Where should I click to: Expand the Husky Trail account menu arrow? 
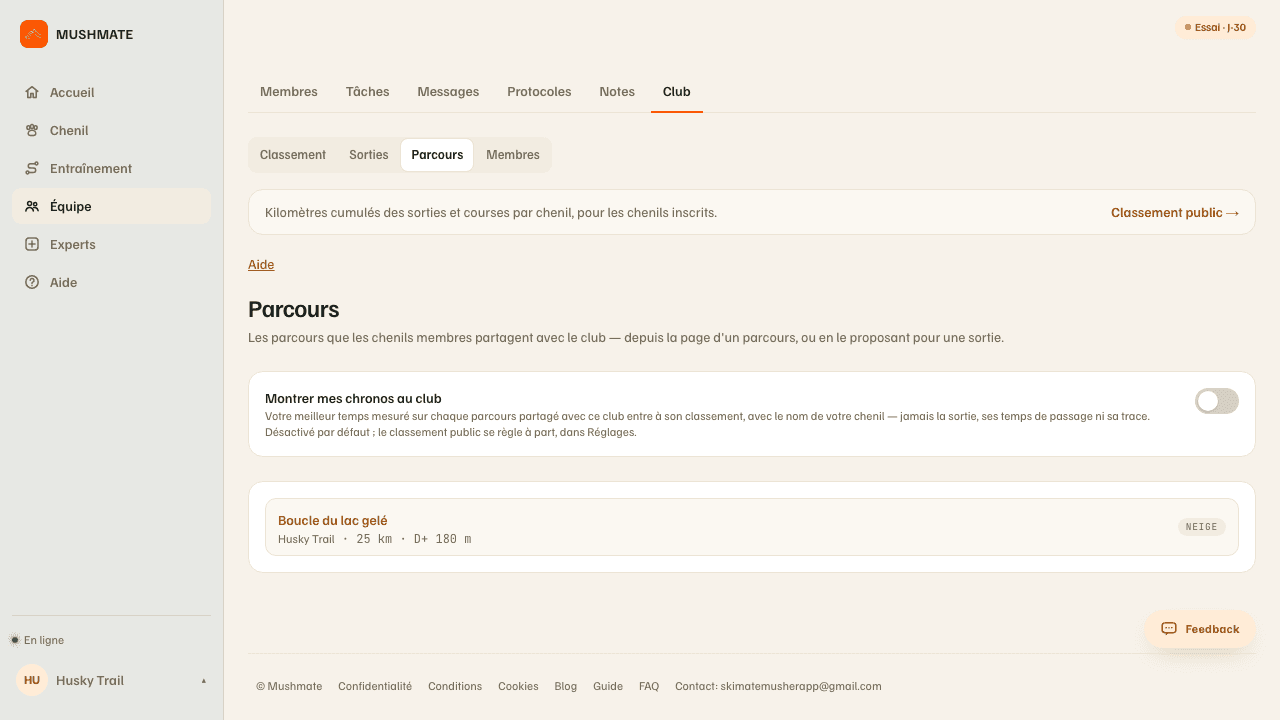(x=204, y=681)
